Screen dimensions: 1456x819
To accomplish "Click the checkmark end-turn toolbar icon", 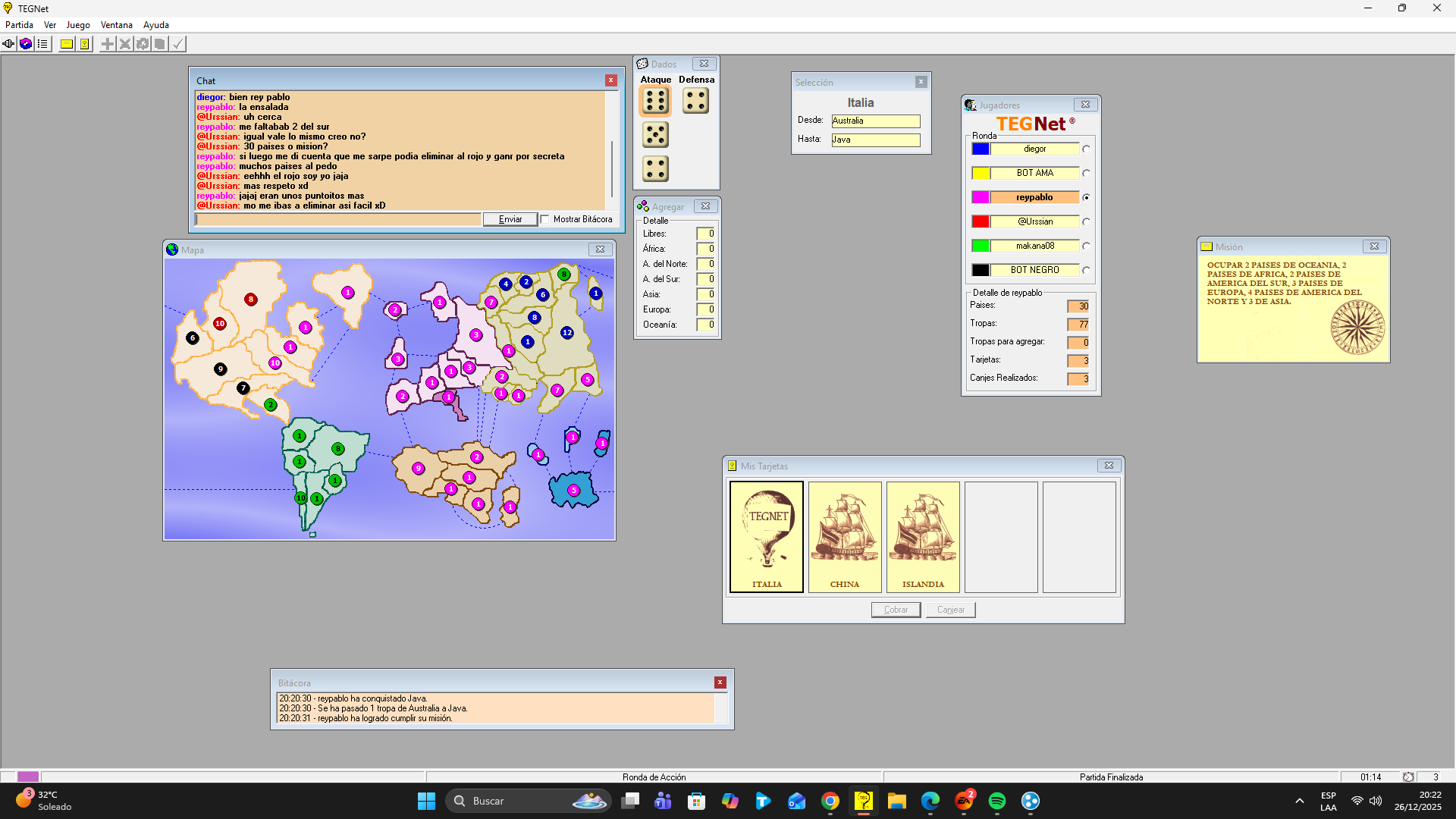I will pos(177,44).
